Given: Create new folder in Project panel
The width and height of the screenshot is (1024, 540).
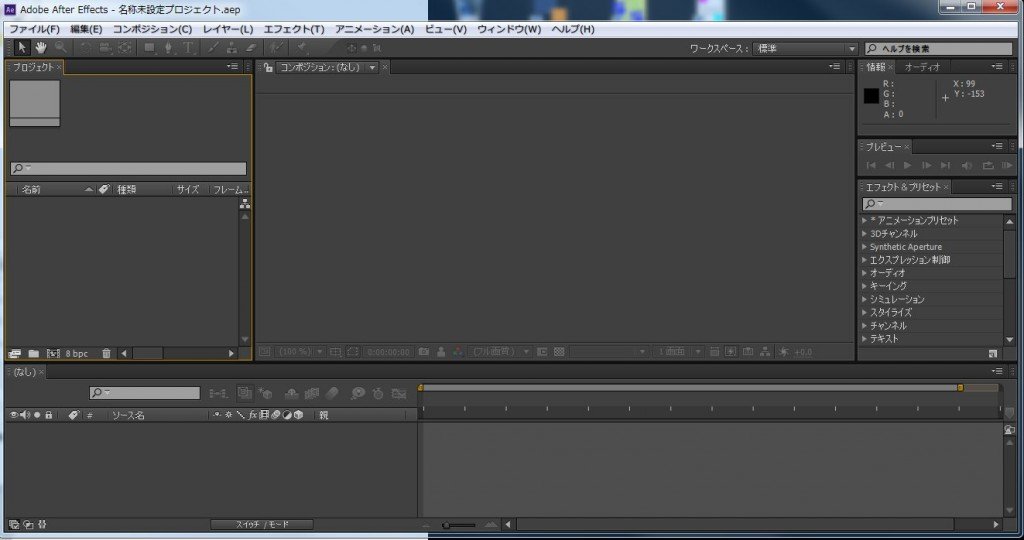Looking at the screenshot, I should click(33, 353).
